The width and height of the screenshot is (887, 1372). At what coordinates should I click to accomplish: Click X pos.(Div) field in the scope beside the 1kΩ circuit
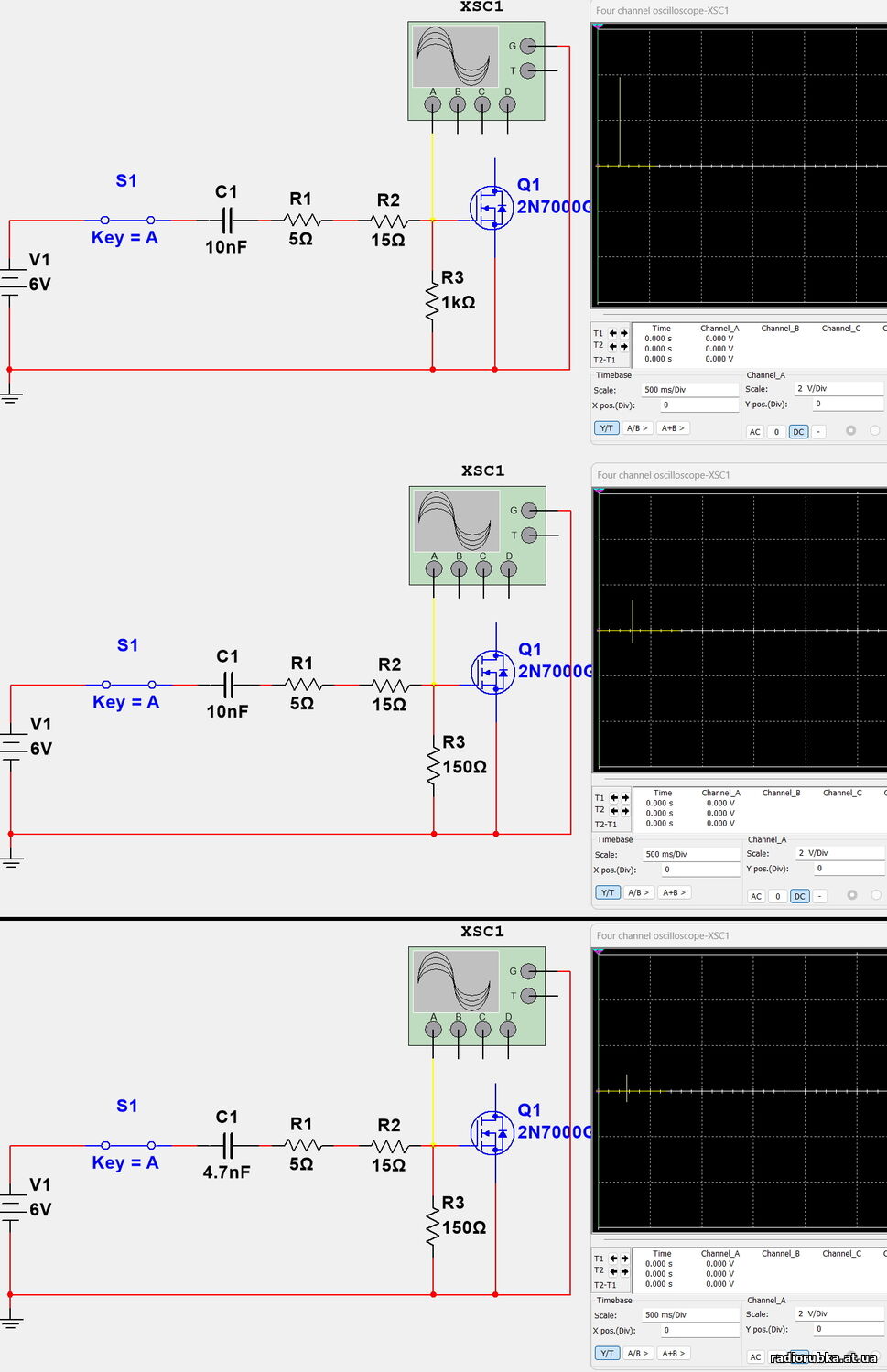click(x=699, y=405)
